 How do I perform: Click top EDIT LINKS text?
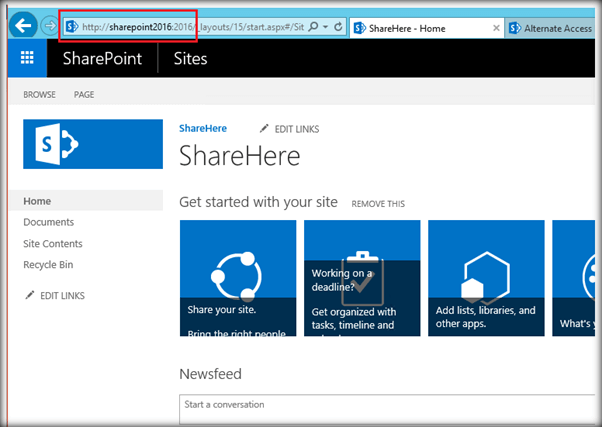coord(297,129)
